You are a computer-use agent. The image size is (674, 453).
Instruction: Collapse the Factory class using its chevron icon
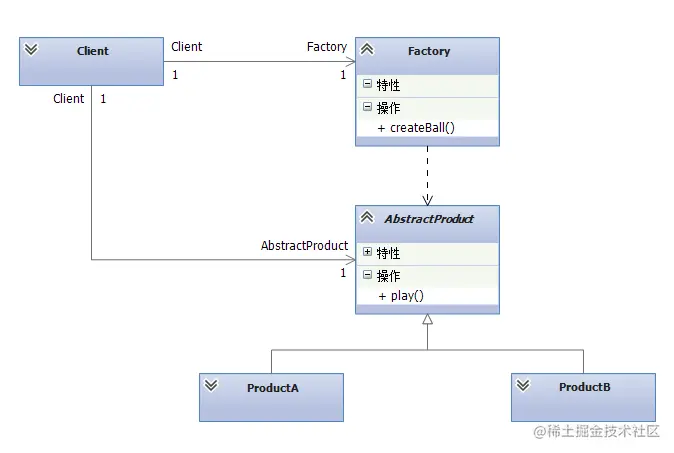[x=367, y=49]
